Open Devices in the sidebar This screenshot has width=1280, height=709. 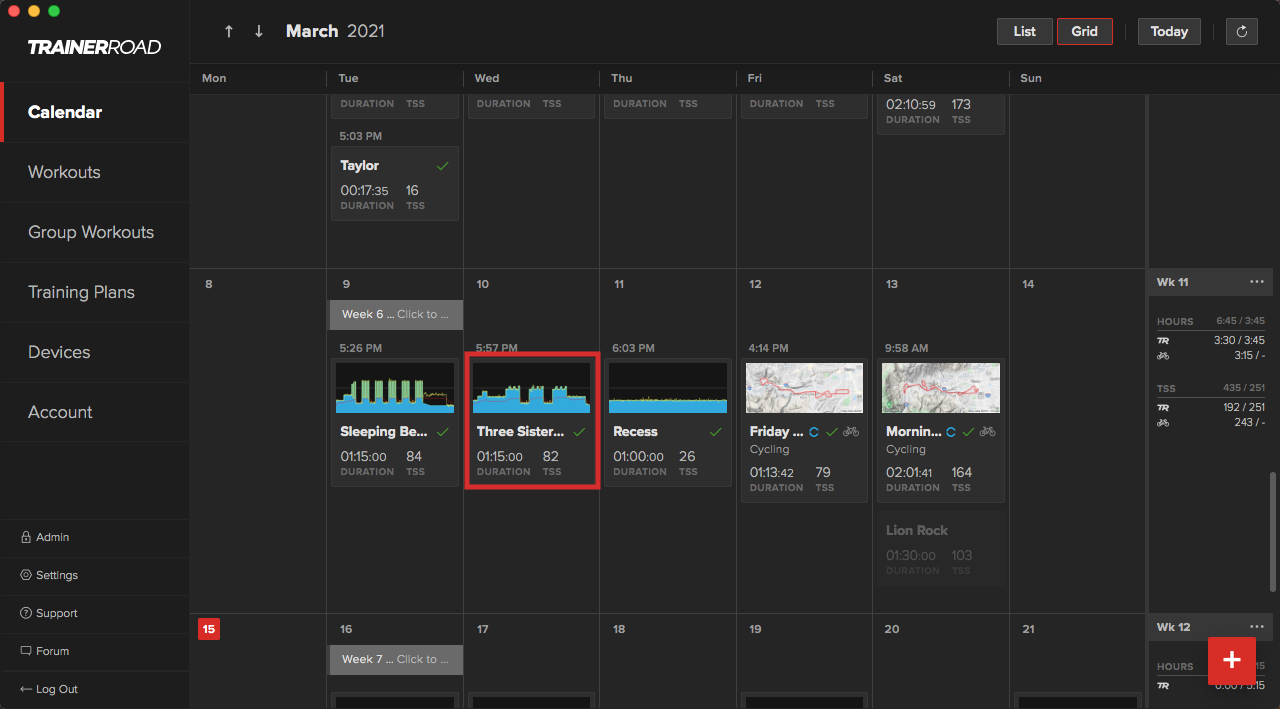coord(95,352)
